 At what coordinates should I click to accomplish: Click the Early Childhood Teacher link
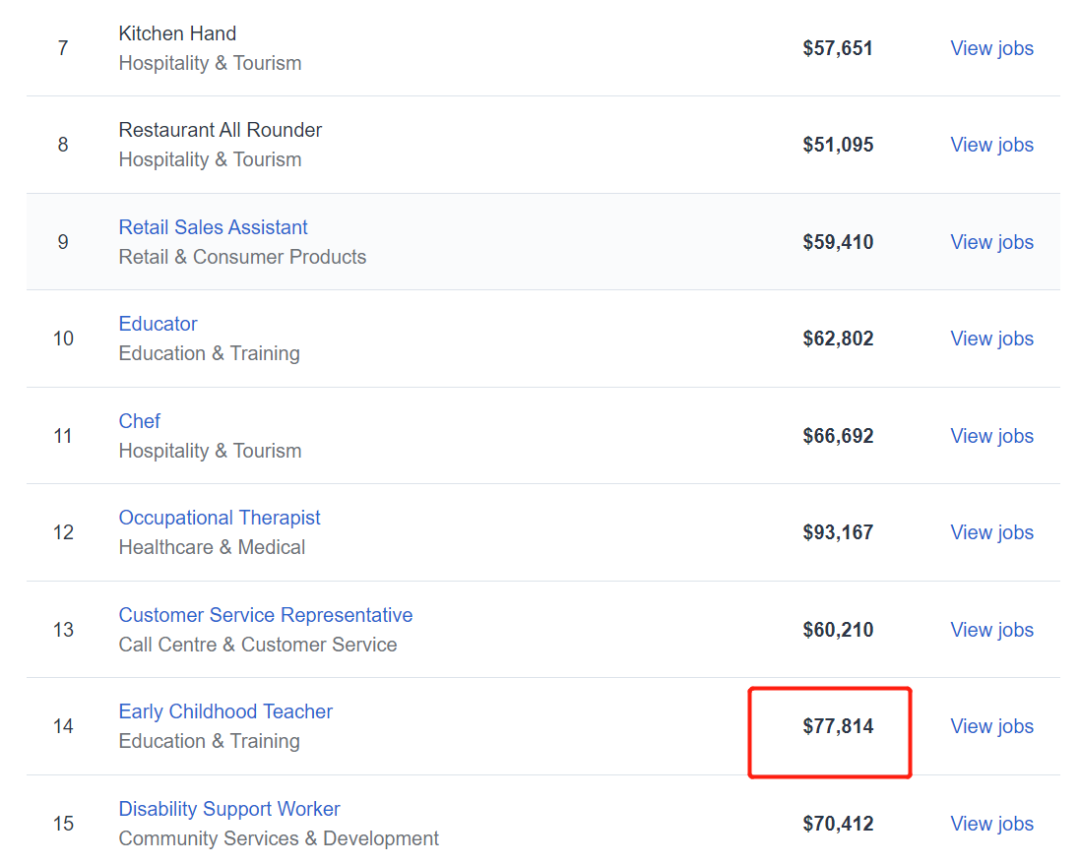point(225,712)
